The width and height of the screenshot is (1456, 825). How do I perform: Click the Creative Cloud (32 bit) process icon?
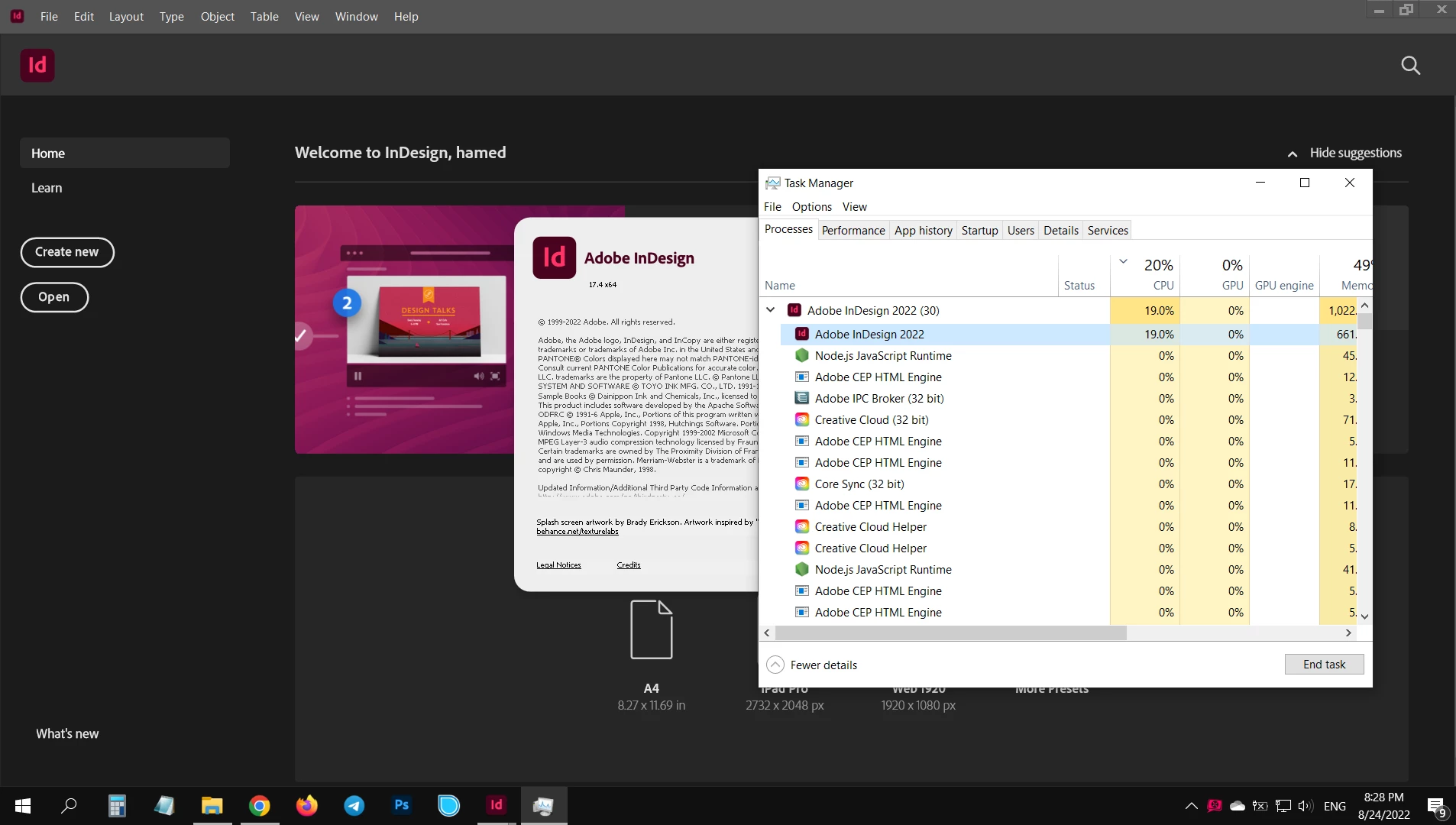point(802,419)
